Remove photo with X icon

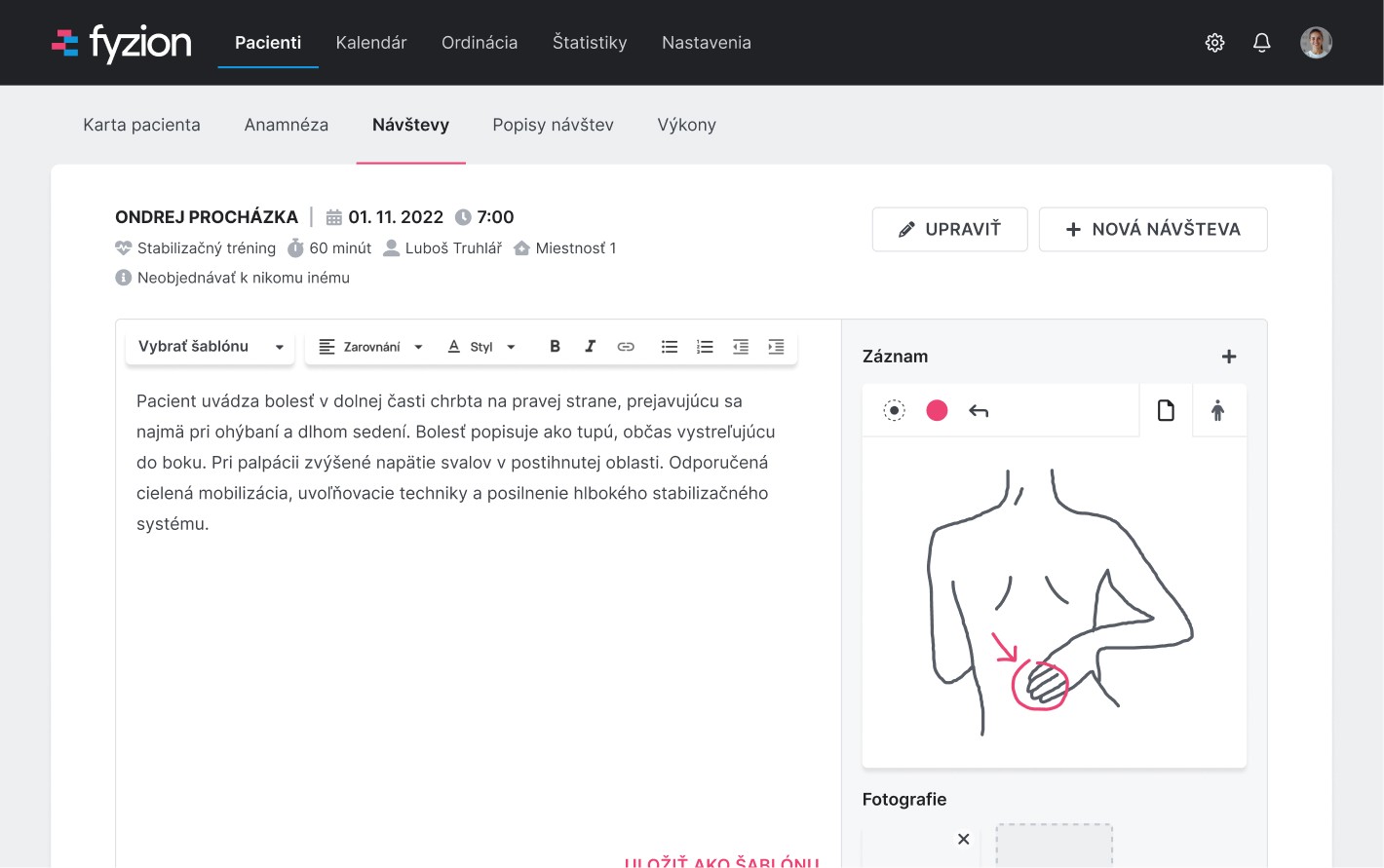963,839
